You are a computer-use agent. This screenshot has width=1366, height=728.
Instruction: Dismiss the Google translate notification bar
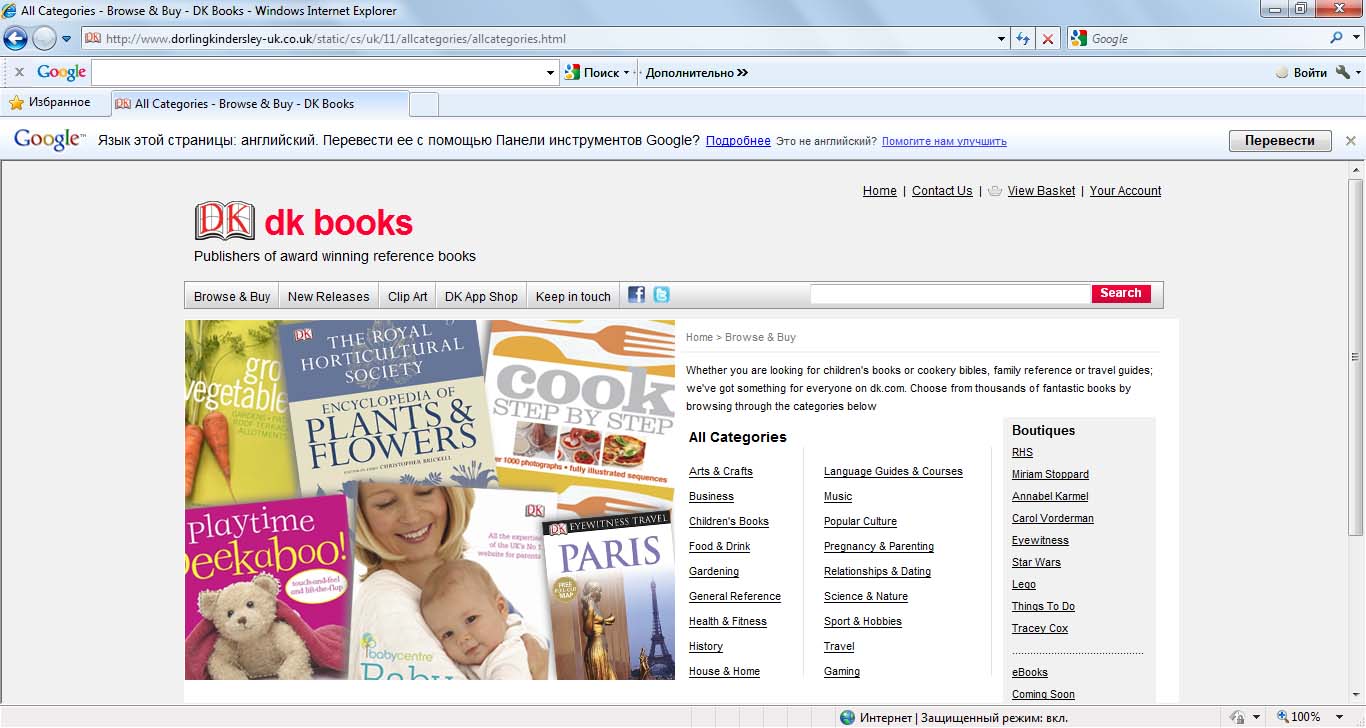tap(1350, 141)
